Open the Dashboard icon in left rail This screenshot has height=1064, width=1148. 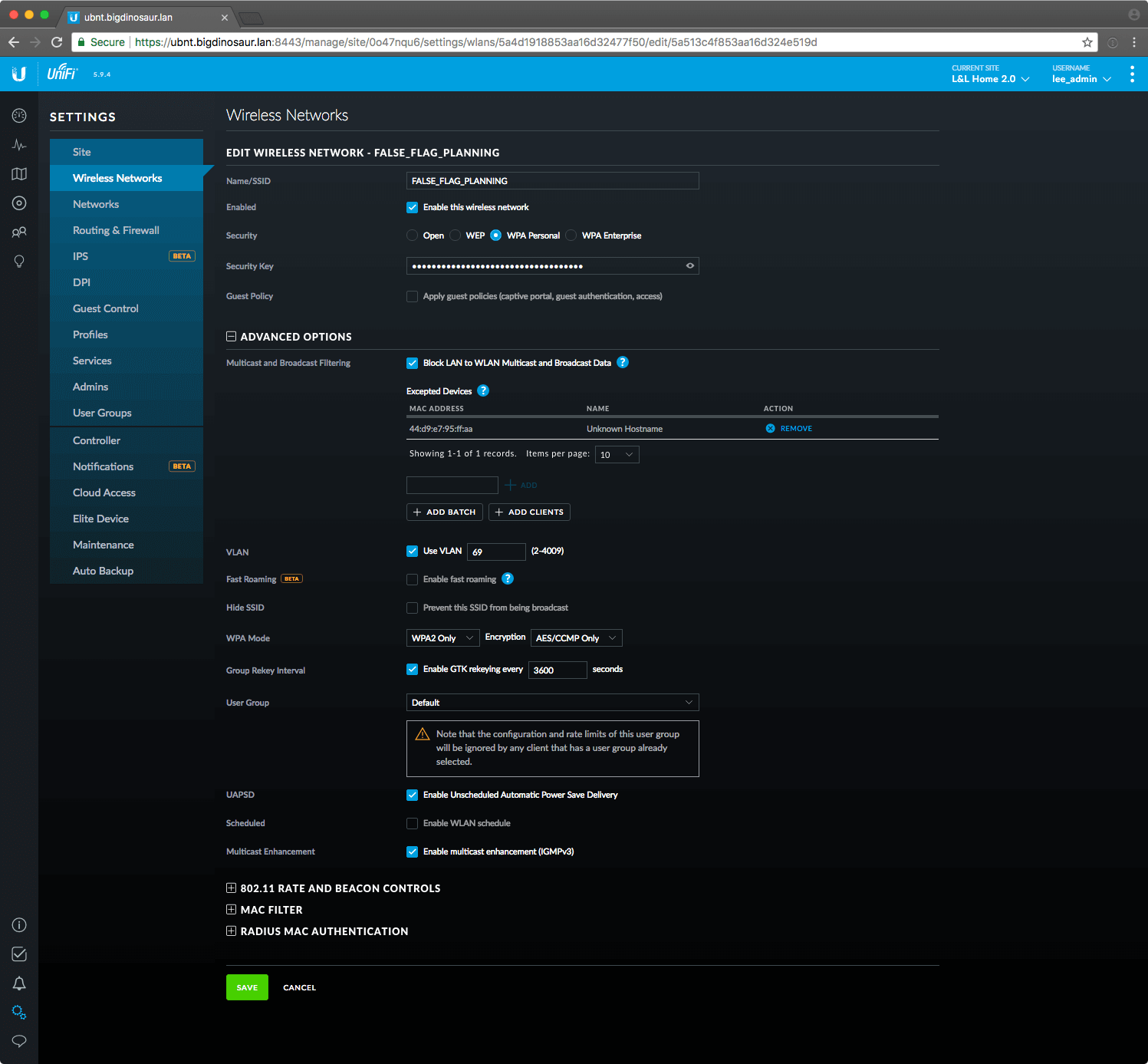(x=19, y=116)
